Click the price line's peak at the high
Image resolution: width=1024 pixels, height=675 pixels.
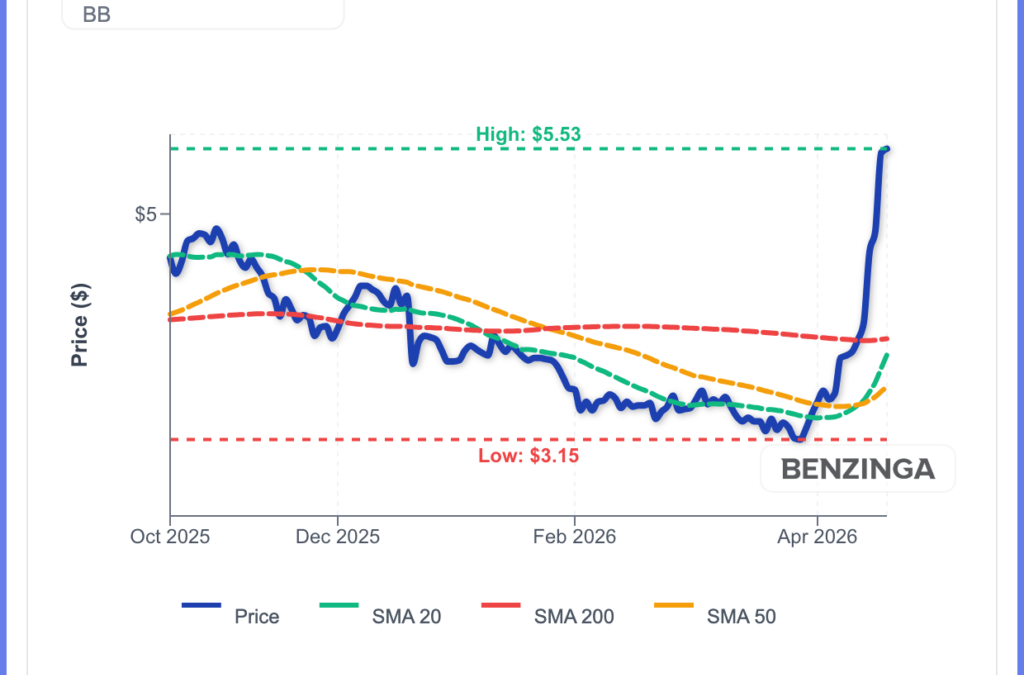(885, 150)
